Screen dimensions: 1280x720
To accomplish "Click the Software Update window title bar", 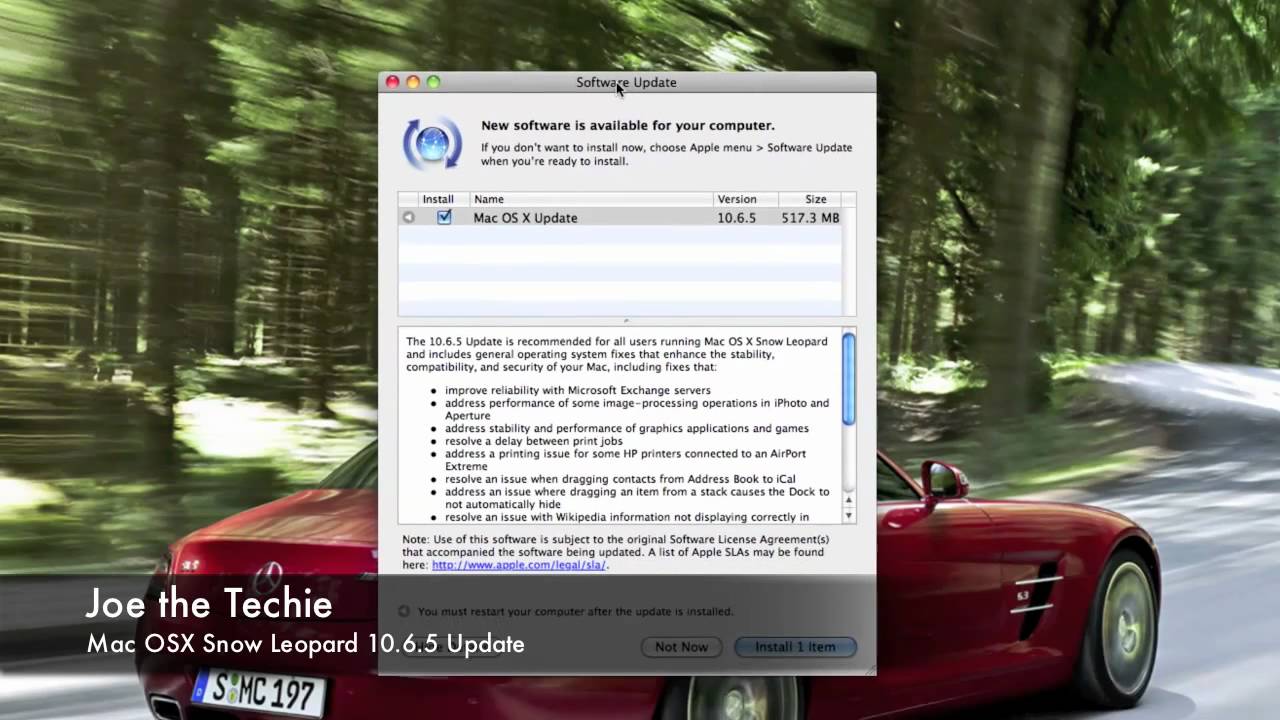I will [x=626, y=82].
